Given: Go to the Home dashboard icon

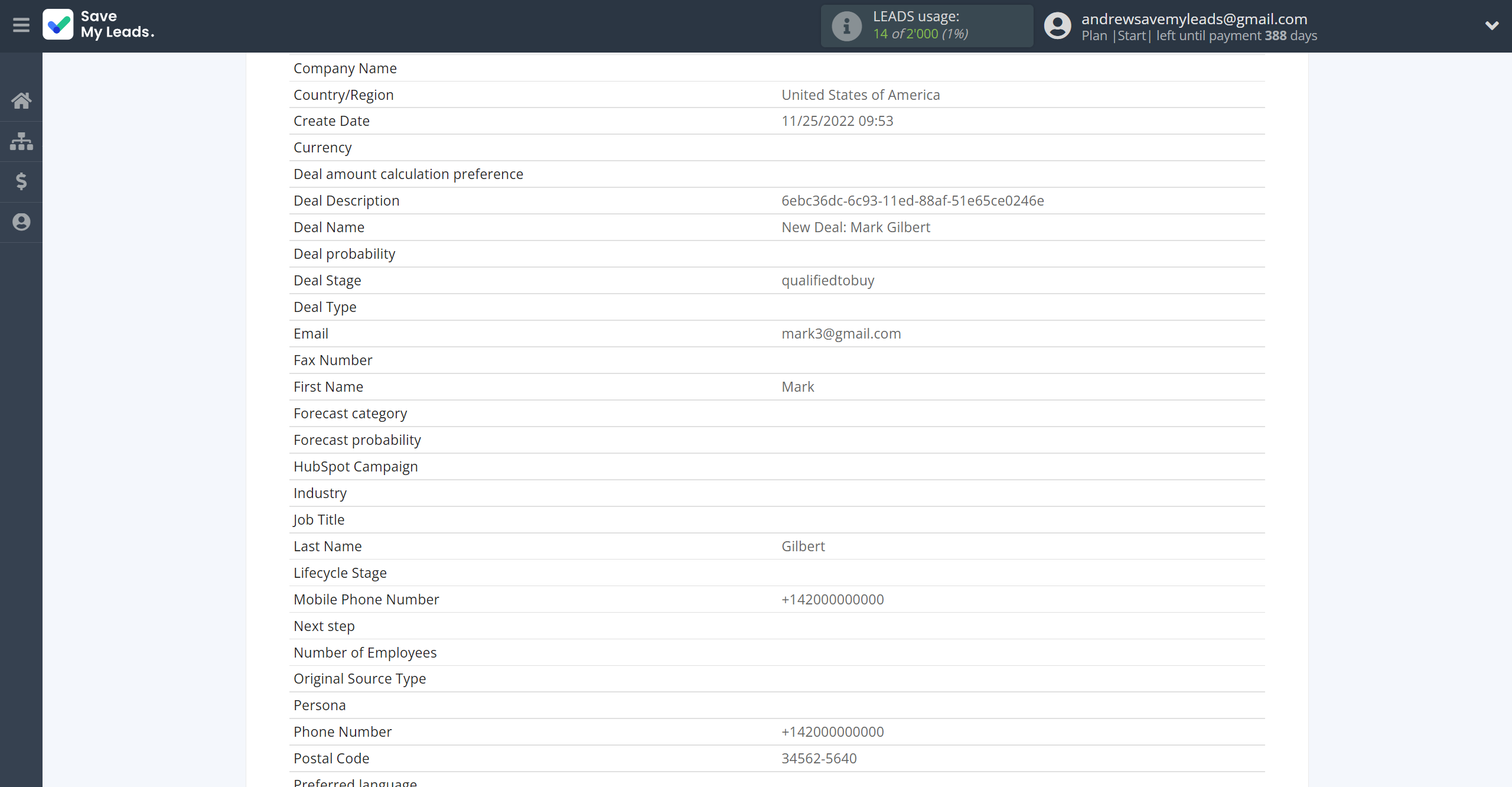Looking at the screenshot, I should coord(21,100).
